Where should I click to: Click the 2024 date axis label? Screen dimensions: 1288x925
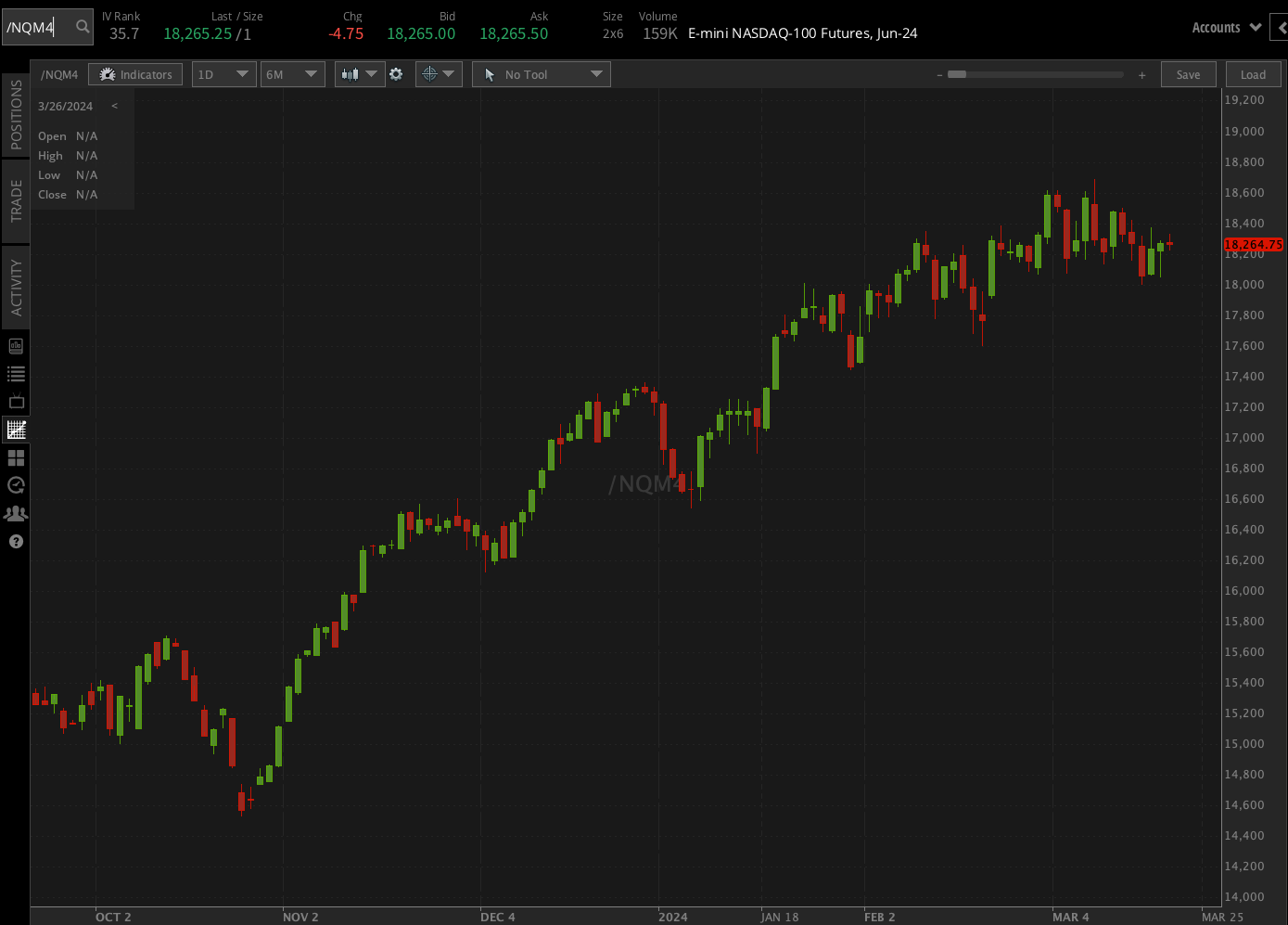(x=673, y=917)
